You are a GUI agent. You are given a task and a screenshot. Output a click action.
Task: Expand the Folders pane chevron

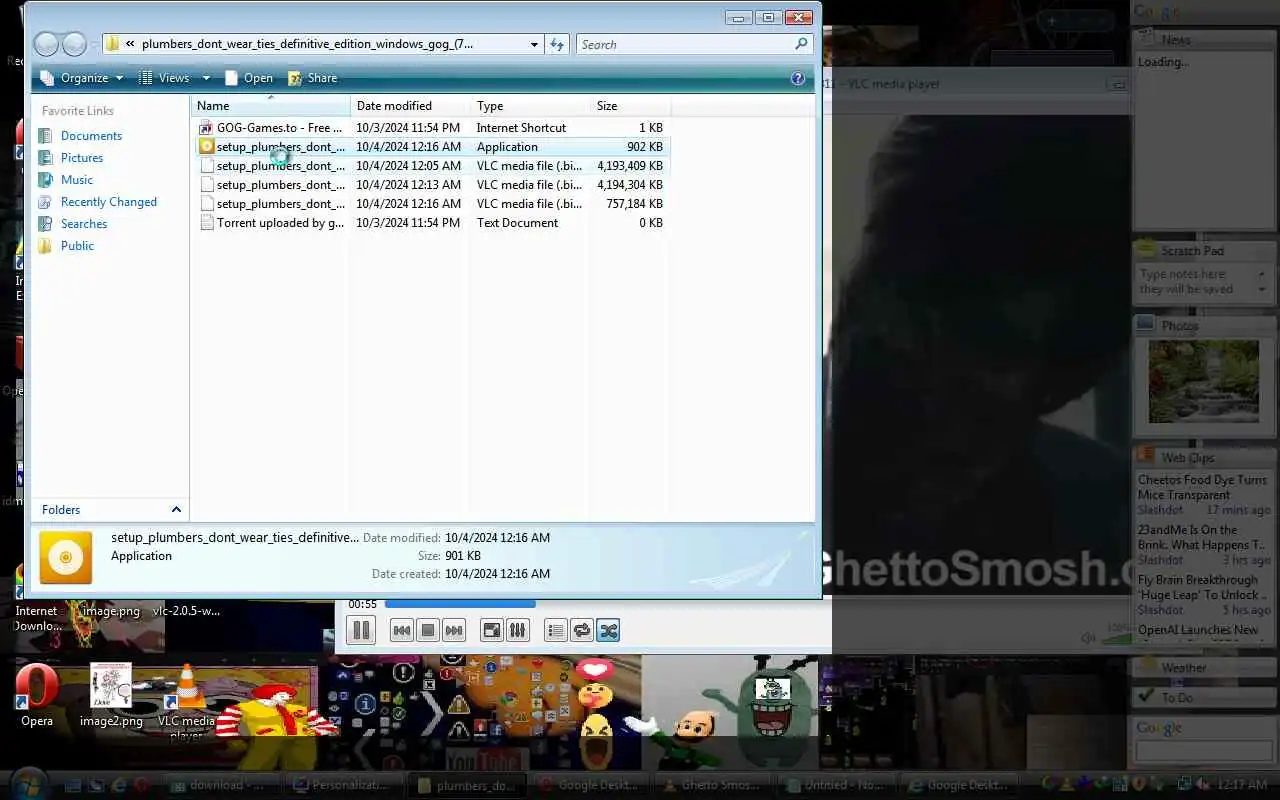click(x=176, y=510)
